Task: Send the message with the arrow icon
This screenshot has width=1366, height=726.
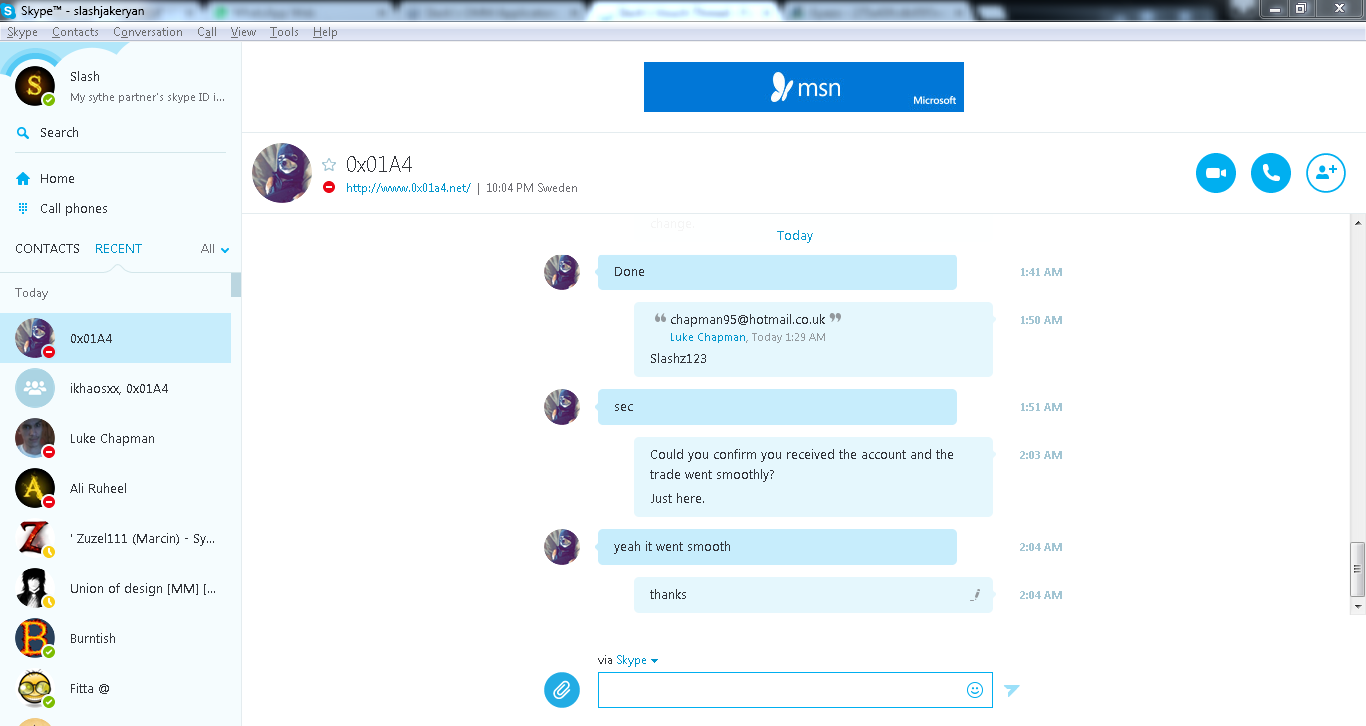Action: click(x=1012, y=690)
